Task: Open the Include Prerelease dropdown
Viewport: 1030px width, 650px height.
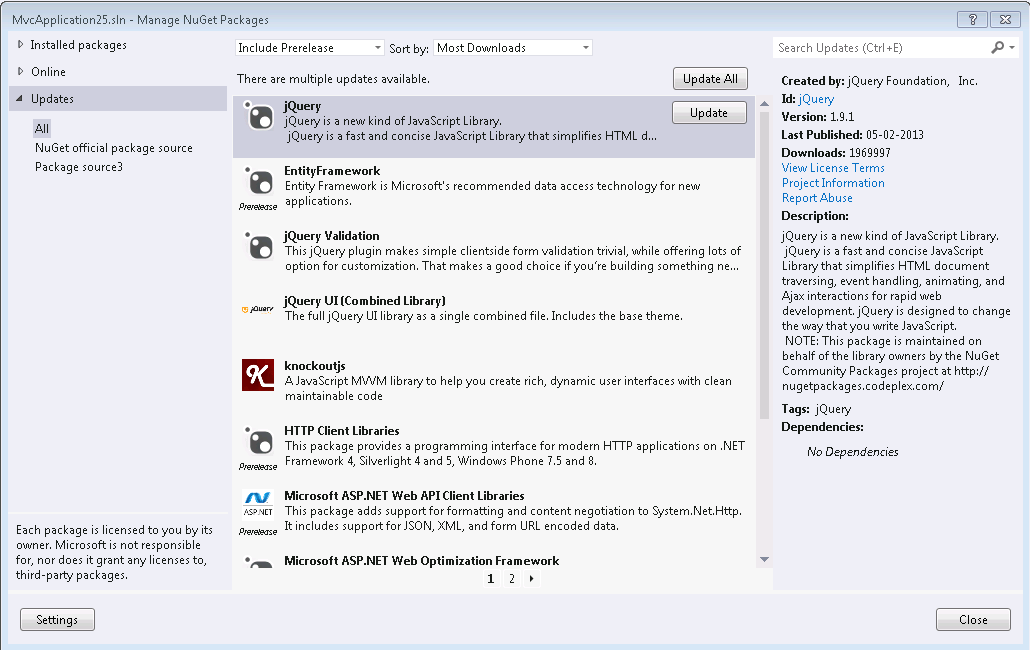Action: [x=307, y=47]
